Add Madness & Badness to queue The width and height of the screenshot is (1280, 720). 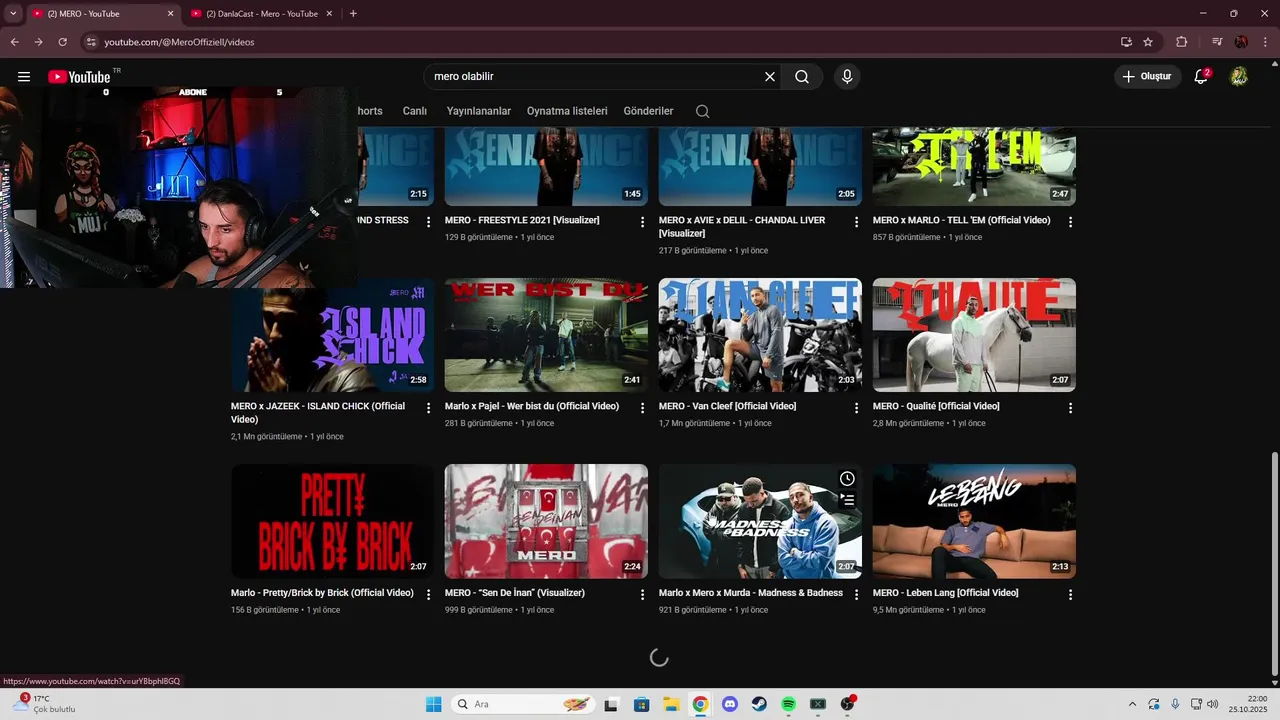[847, 500]
